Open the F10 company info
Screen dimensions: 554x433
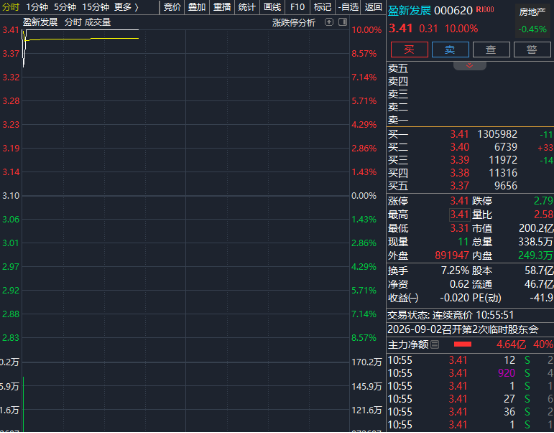click(297, 7)
